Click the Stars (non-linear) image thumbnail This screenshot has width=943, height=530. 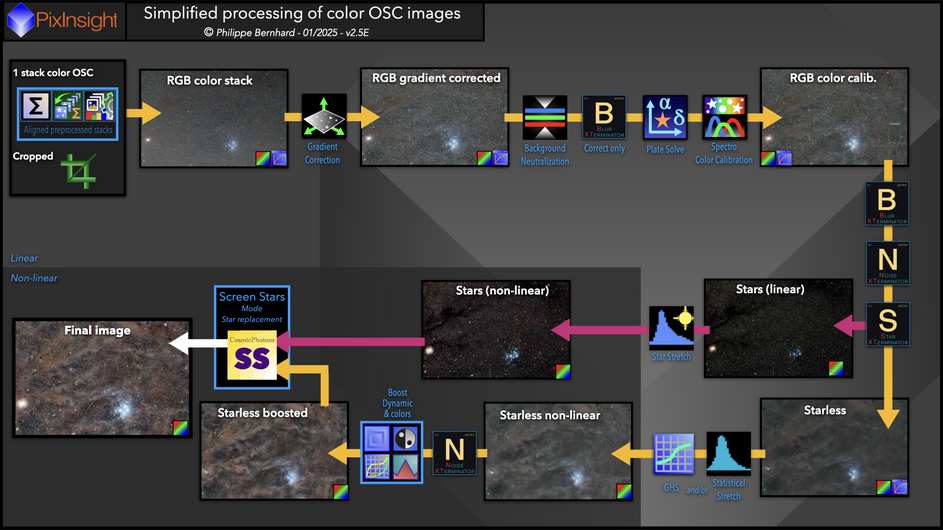pyautogui.click(x=496, y=331)
